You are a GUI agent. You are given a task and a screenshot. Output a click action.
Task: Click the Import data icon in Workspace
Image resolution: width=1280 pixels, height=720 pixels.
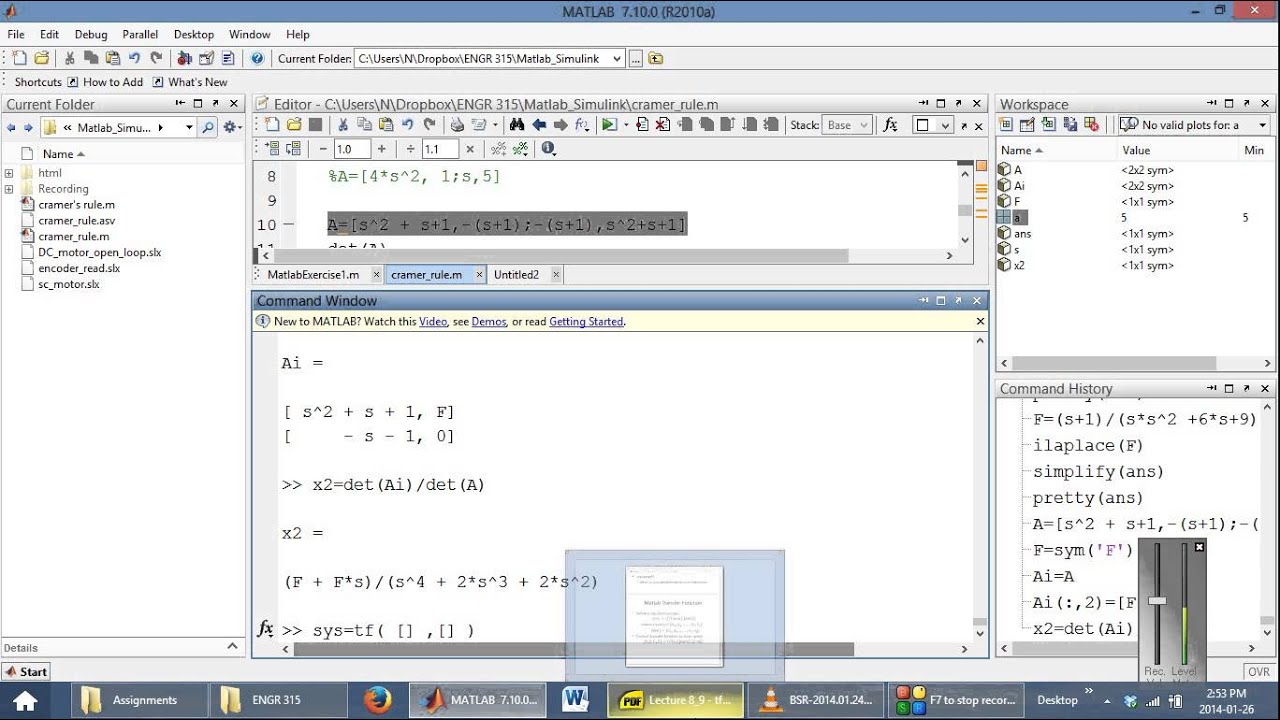coord(1049,125)
